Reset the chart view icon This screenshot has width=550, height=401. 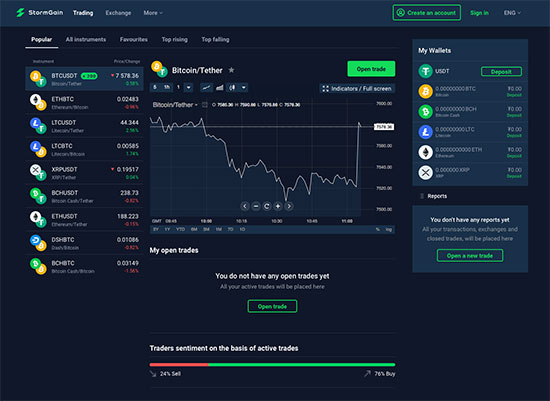pyautogui.click(x=267, y=206)
